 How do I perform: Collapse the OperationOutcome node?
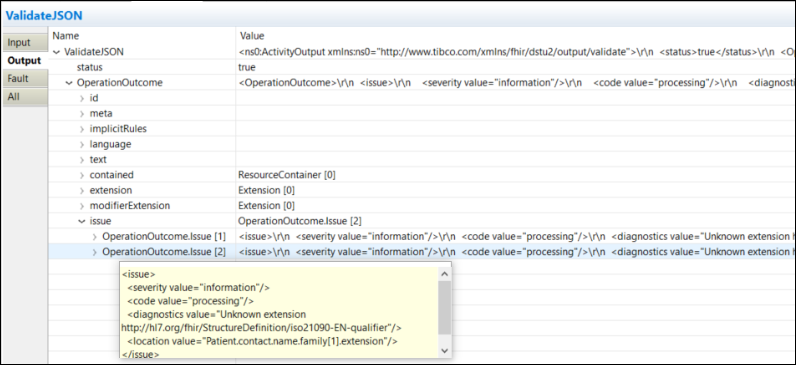(69, 83)
